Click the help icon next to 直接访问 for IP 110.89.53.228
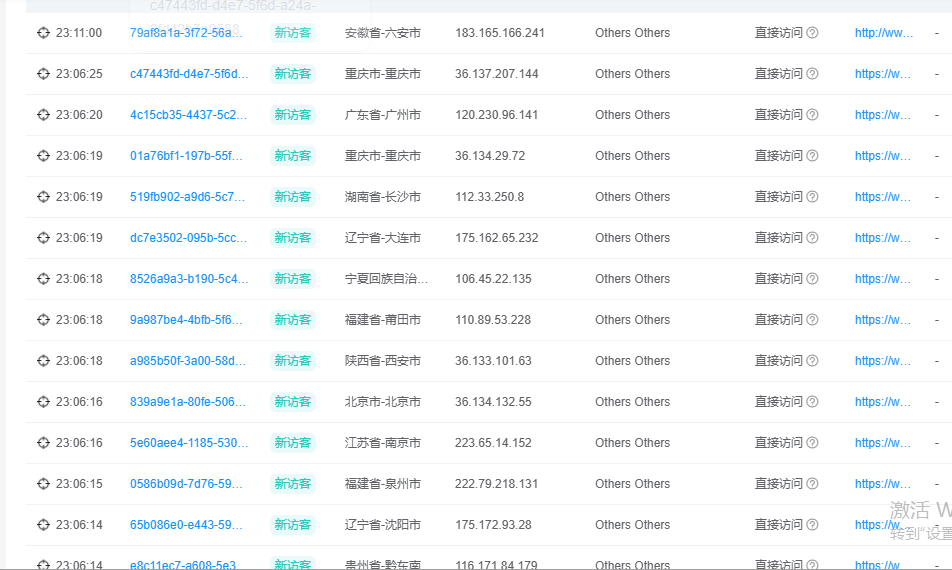 pyautogui.click(x=812, y=320)
